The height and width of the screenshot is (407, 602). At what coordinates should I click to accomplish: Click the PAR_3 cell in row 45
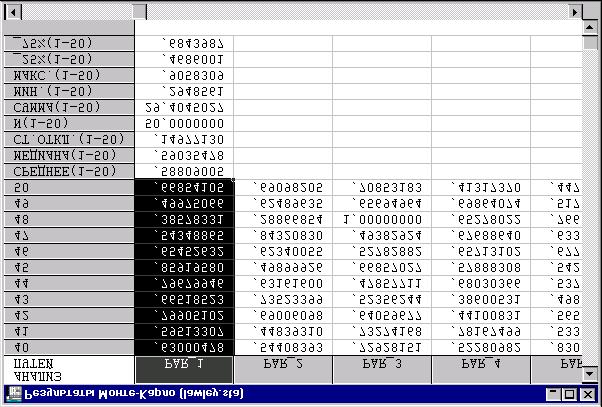382,268
